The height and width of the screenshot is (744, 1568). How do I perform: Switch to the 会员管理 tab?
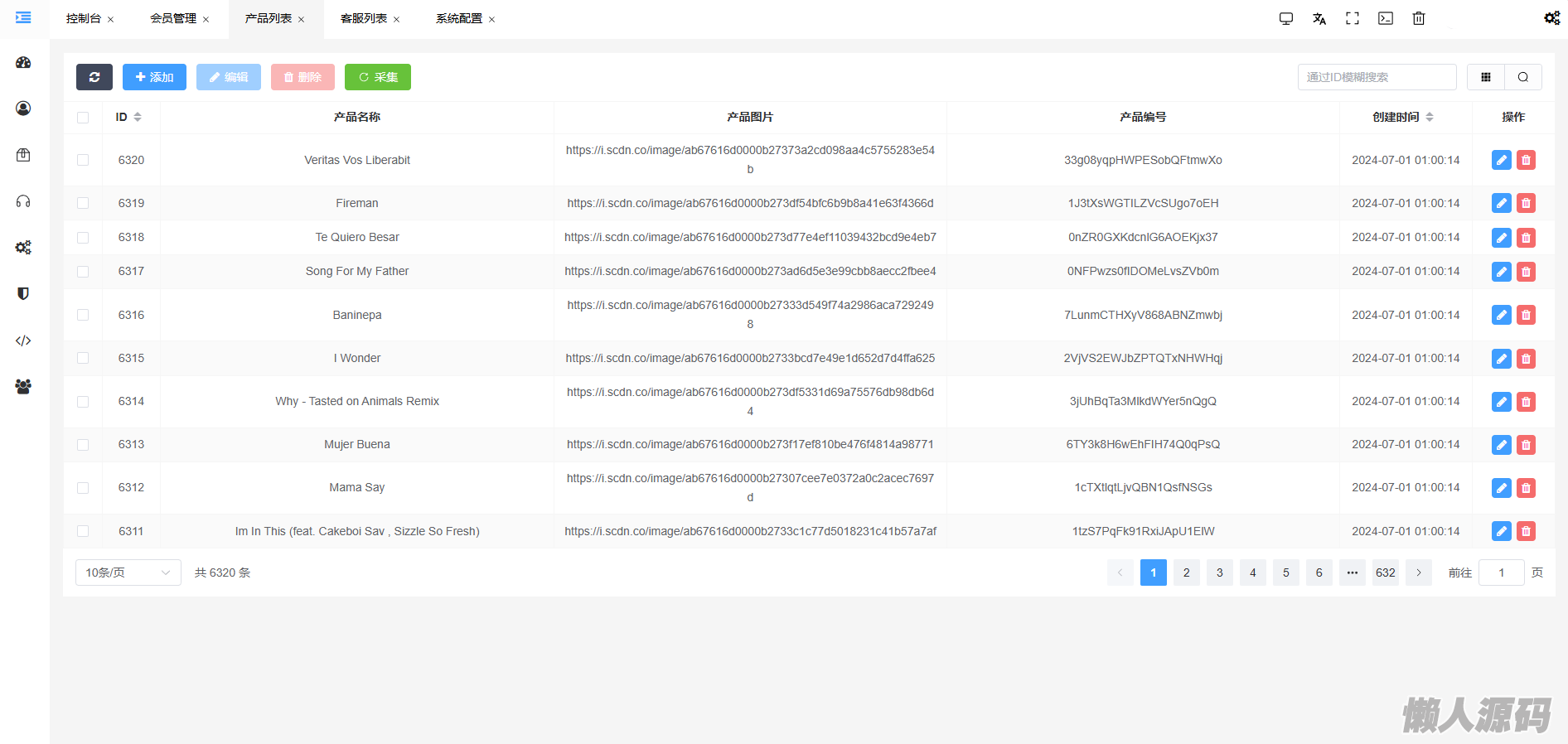click(173, 18)
